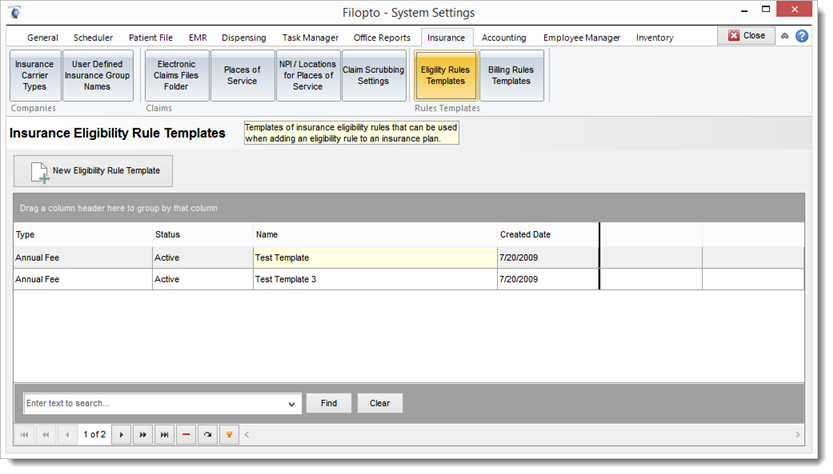The image size is (833, 474).
Task: Select the Test Template 3 name cell
Action: coord(375,280)
